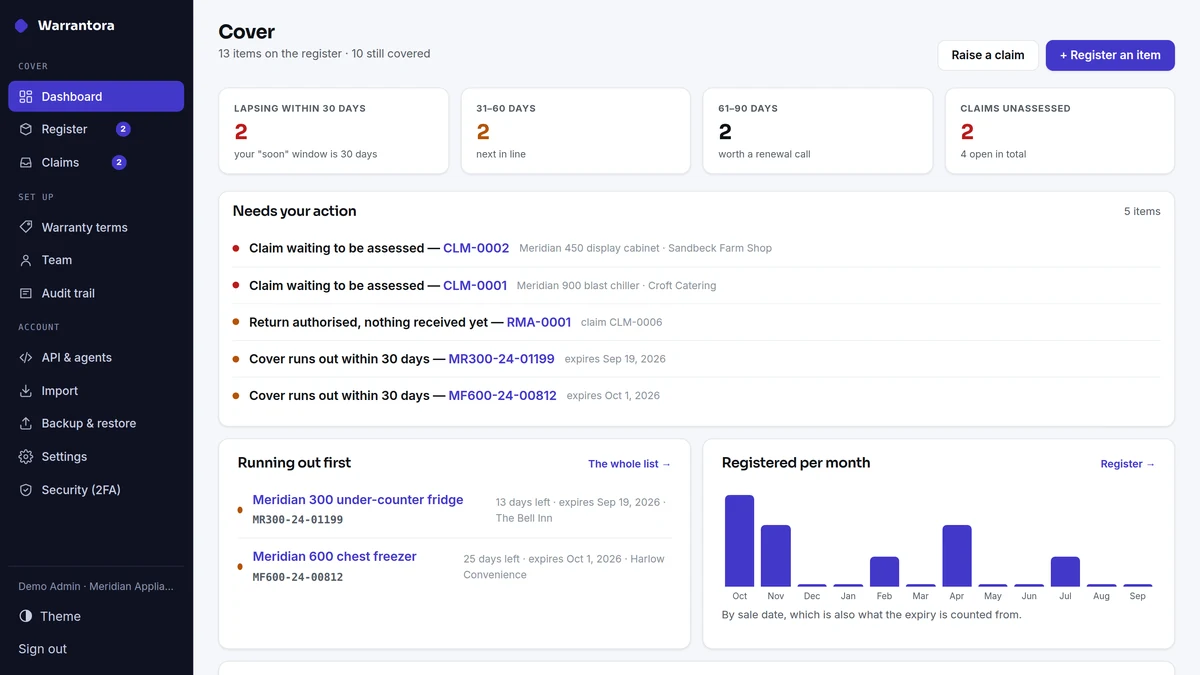1200x675 pixels.
Task: Click the Oct bar in the chart
Action: coord(739,541)
